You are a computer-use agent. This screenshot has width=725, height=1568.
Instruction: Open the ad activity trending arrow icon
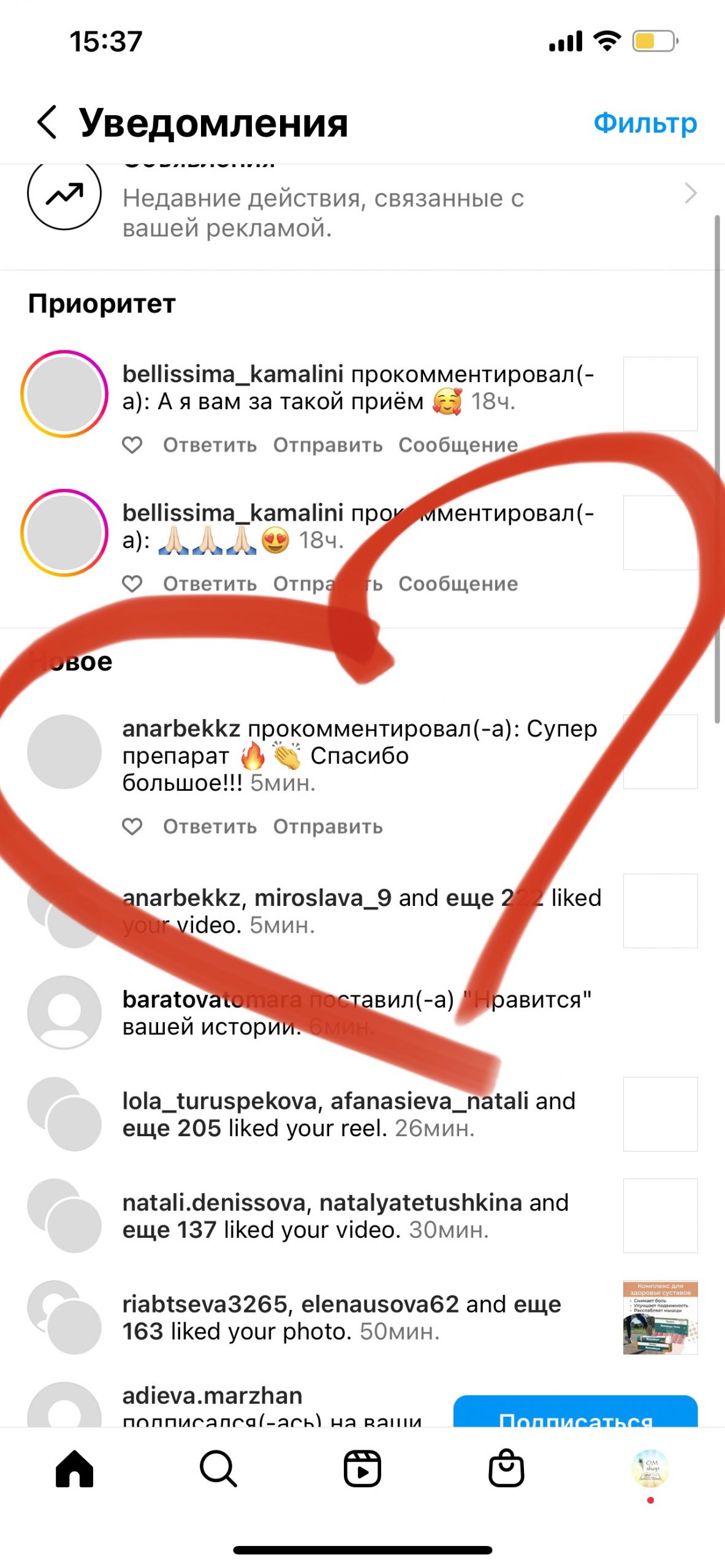click(x=64, y=194)
